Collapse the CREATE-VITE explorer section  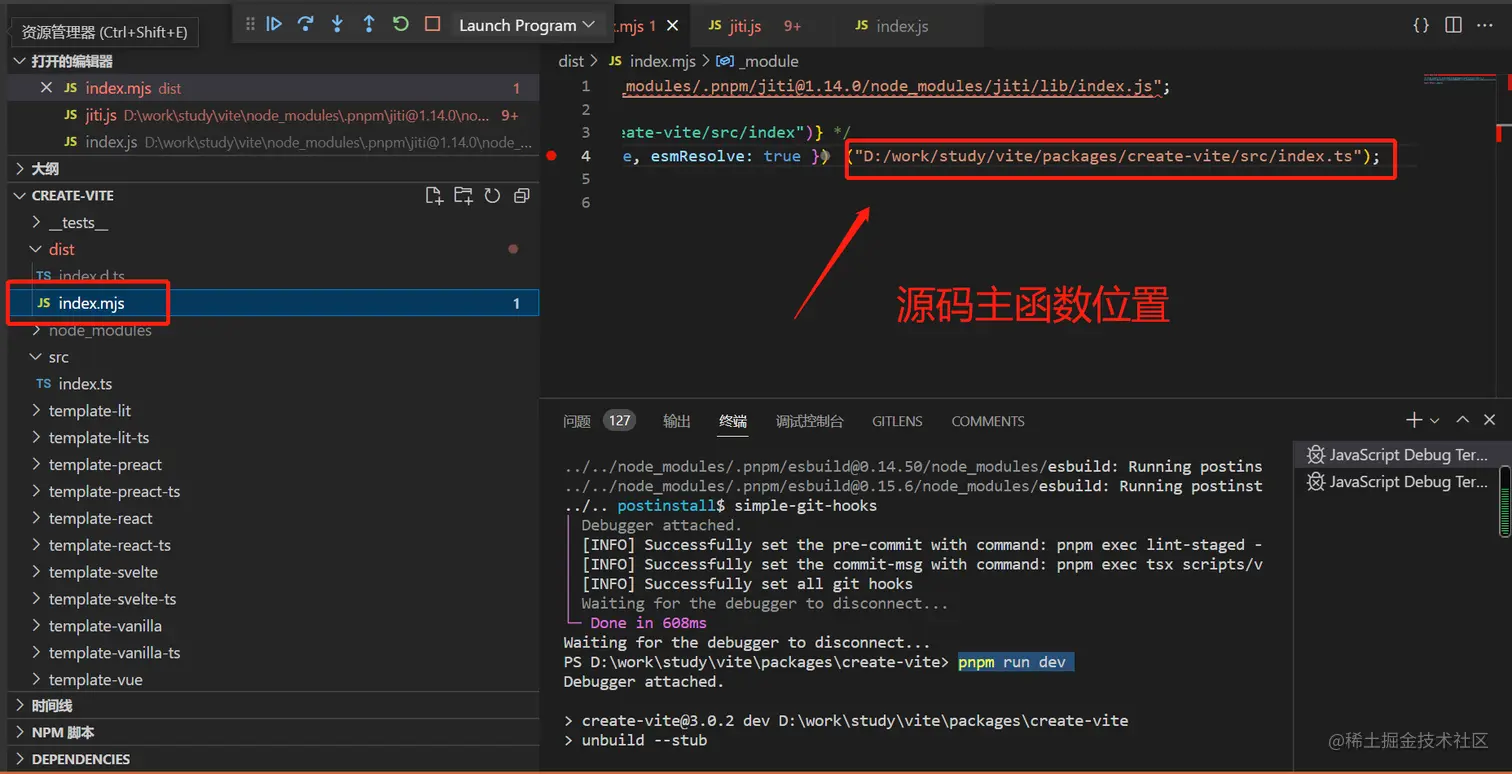click(x=72, y=195)
